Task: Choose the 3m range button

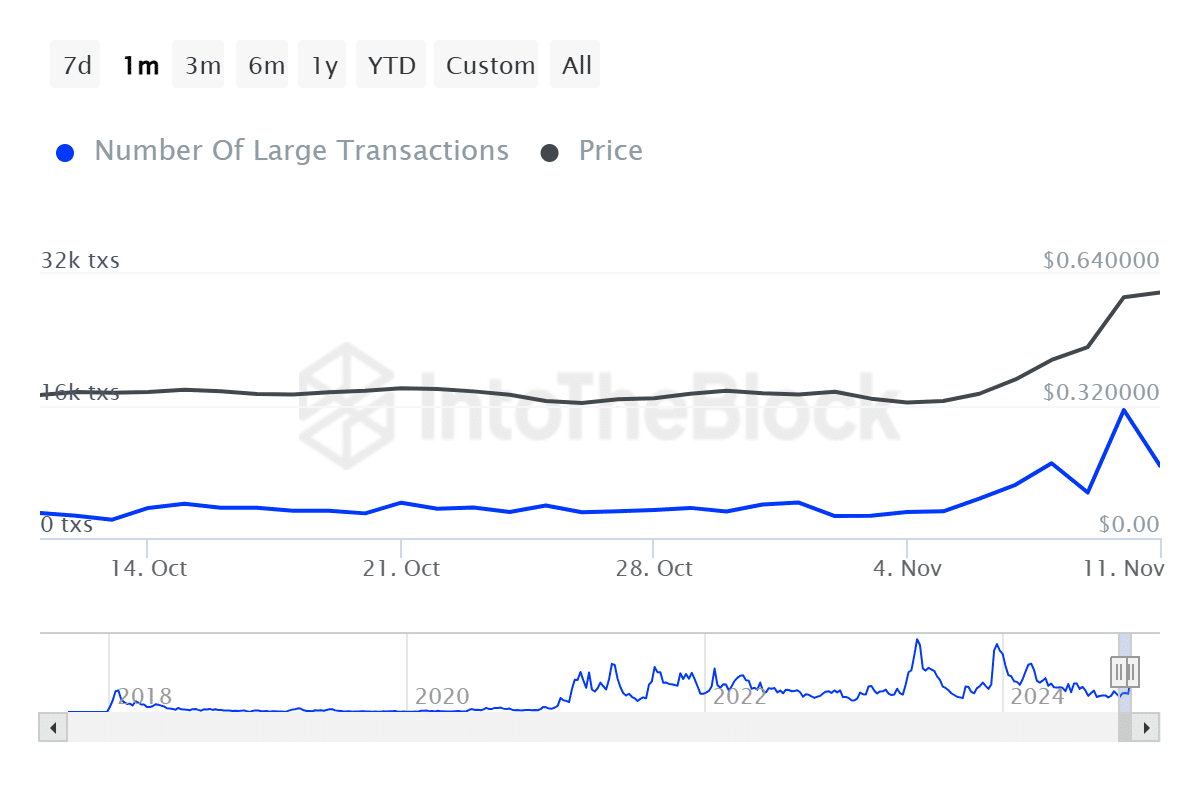Action: [x=203, y=66]
